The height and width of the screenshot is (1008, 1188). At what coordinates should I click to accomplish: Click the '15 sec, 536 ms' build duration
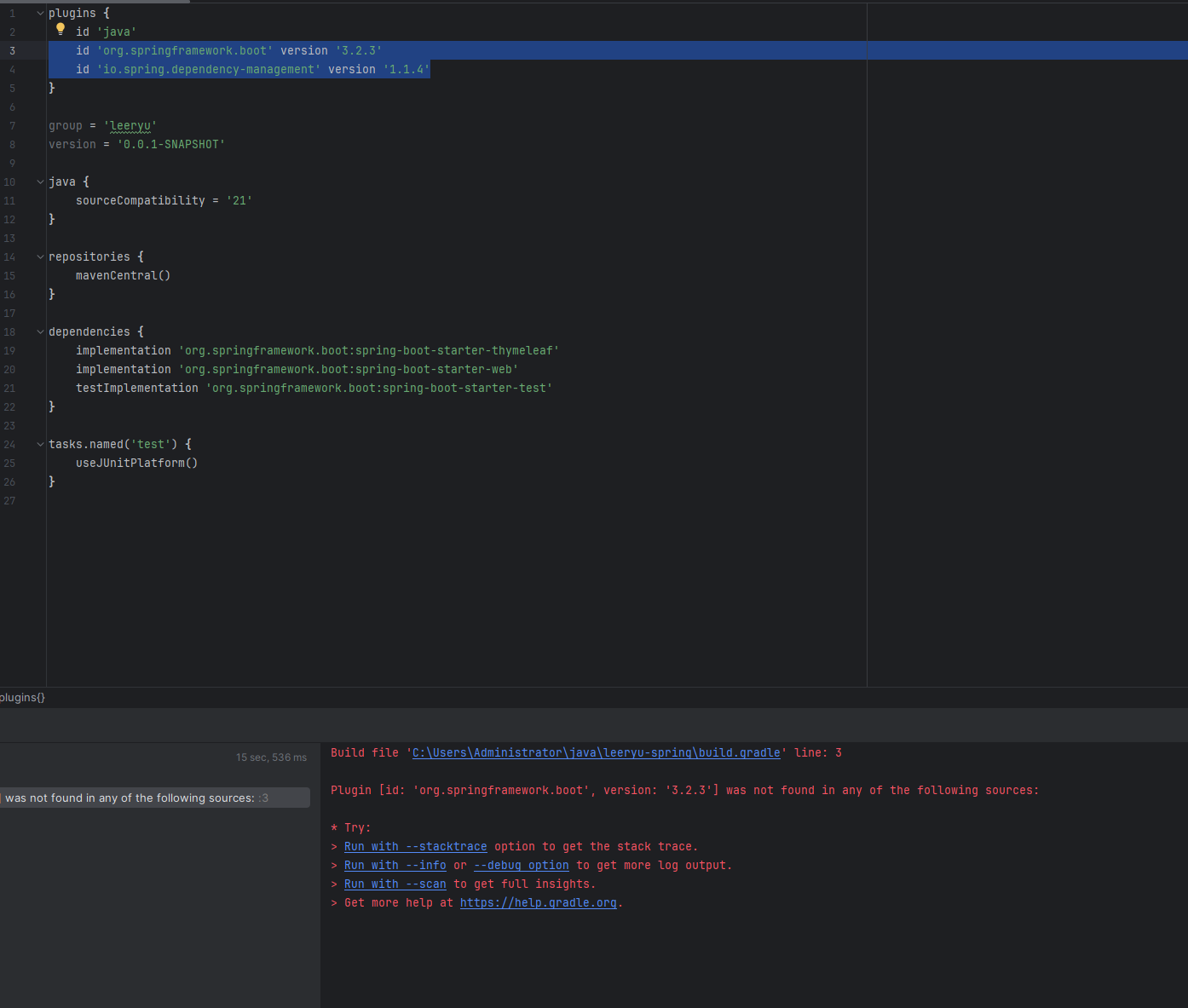(271, 757)
